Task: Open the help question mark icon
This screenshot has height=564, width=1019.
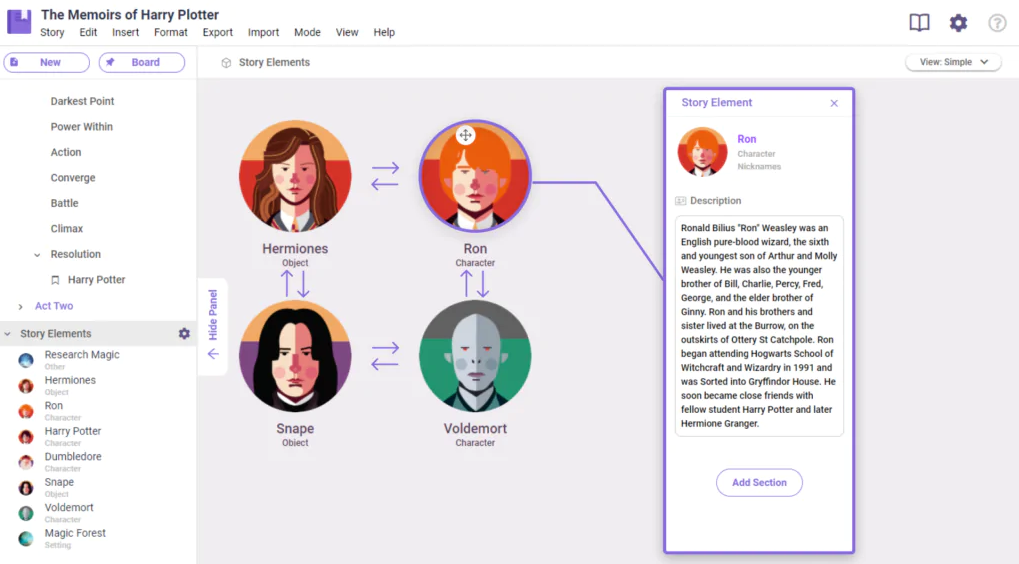Action: click(x=997, y=23)
